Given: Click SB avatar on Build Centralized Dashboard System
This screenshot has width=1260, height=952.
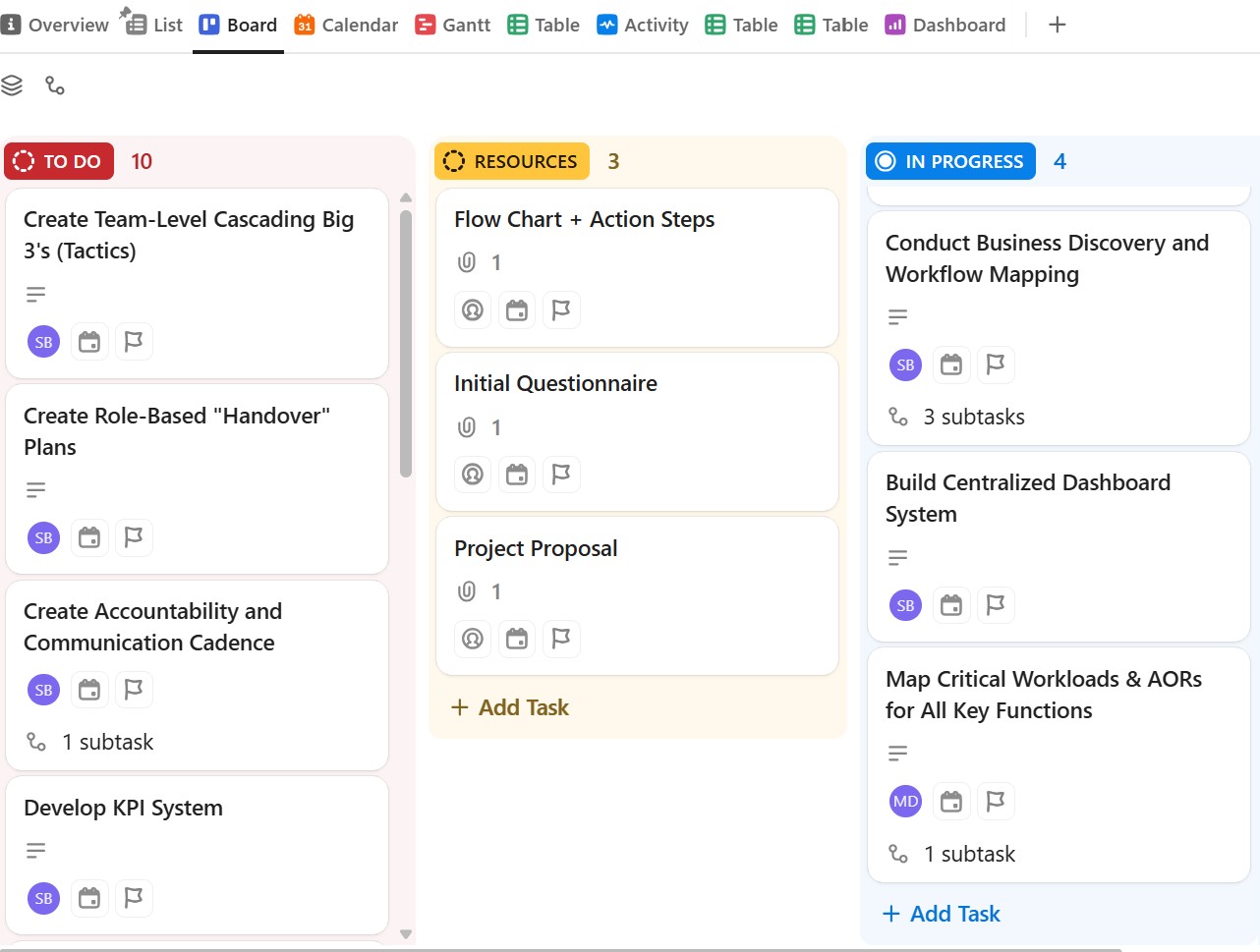Looking at the screenshot, I should coord(904,605).
